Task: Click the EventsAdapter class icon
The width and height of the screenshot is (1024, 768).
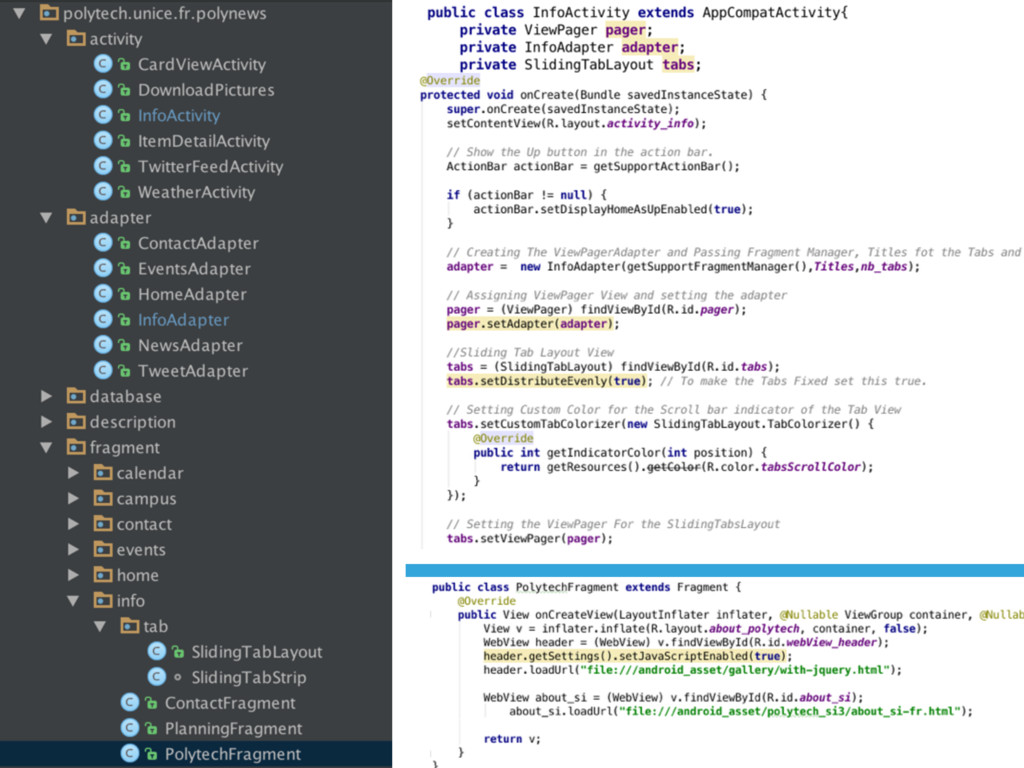Action: (x=103, y=268)
